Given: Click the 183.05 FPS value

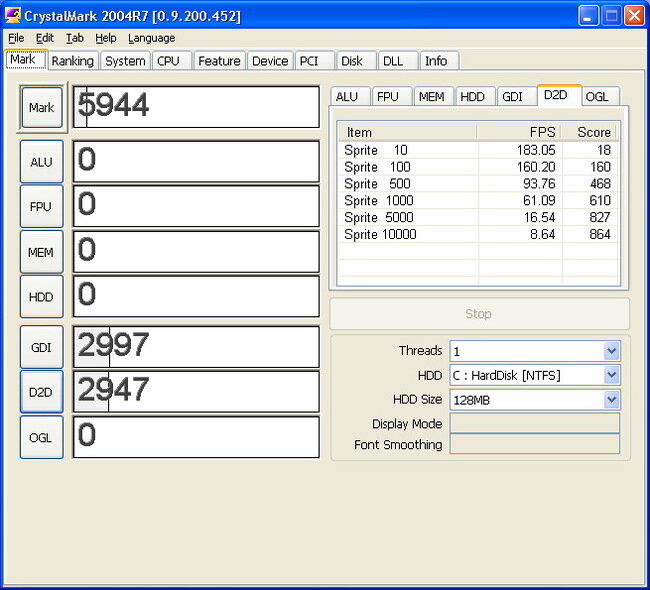Looking at the screenshot, I should pyautogui.click(x=536, y=150).
